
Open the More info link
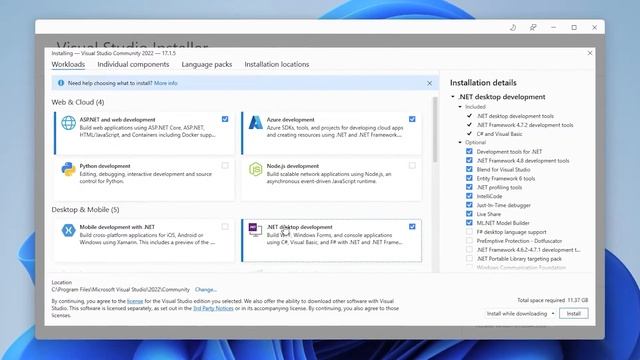pos(166,83)
